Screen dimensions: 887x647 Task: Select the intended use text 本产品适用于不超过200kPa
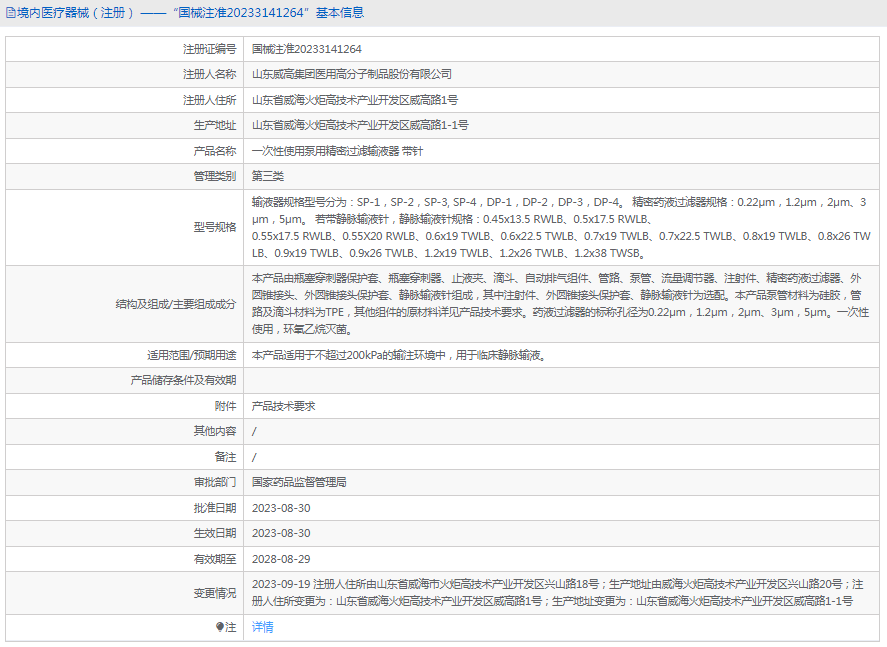tap(399, 355)
